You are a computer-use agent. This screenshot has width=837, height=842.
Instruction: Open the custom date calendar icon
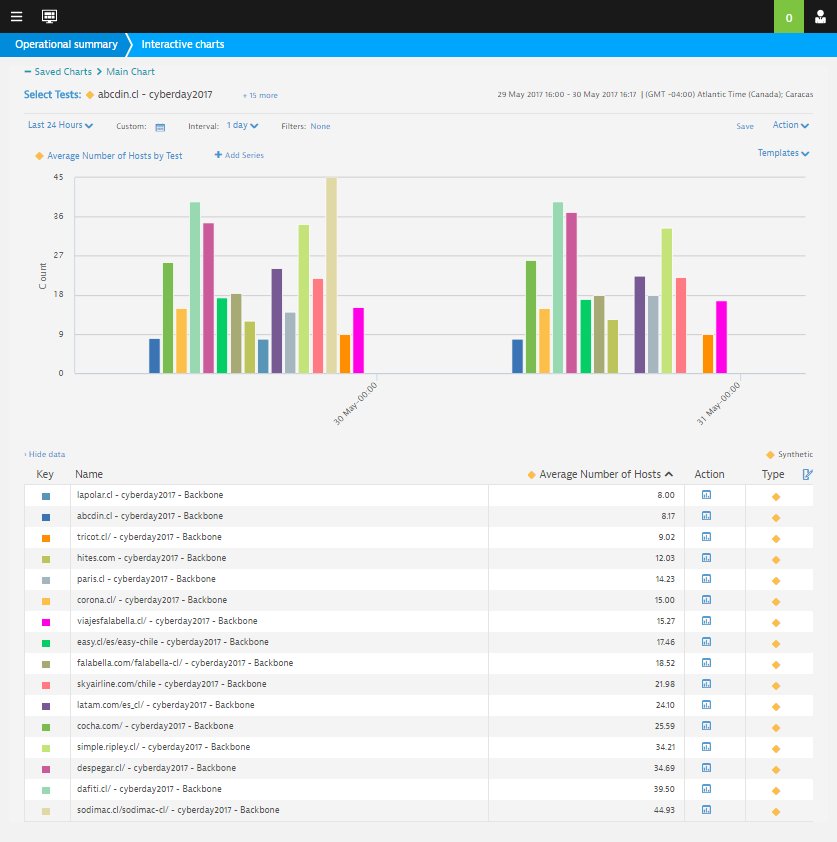point(160,127)
